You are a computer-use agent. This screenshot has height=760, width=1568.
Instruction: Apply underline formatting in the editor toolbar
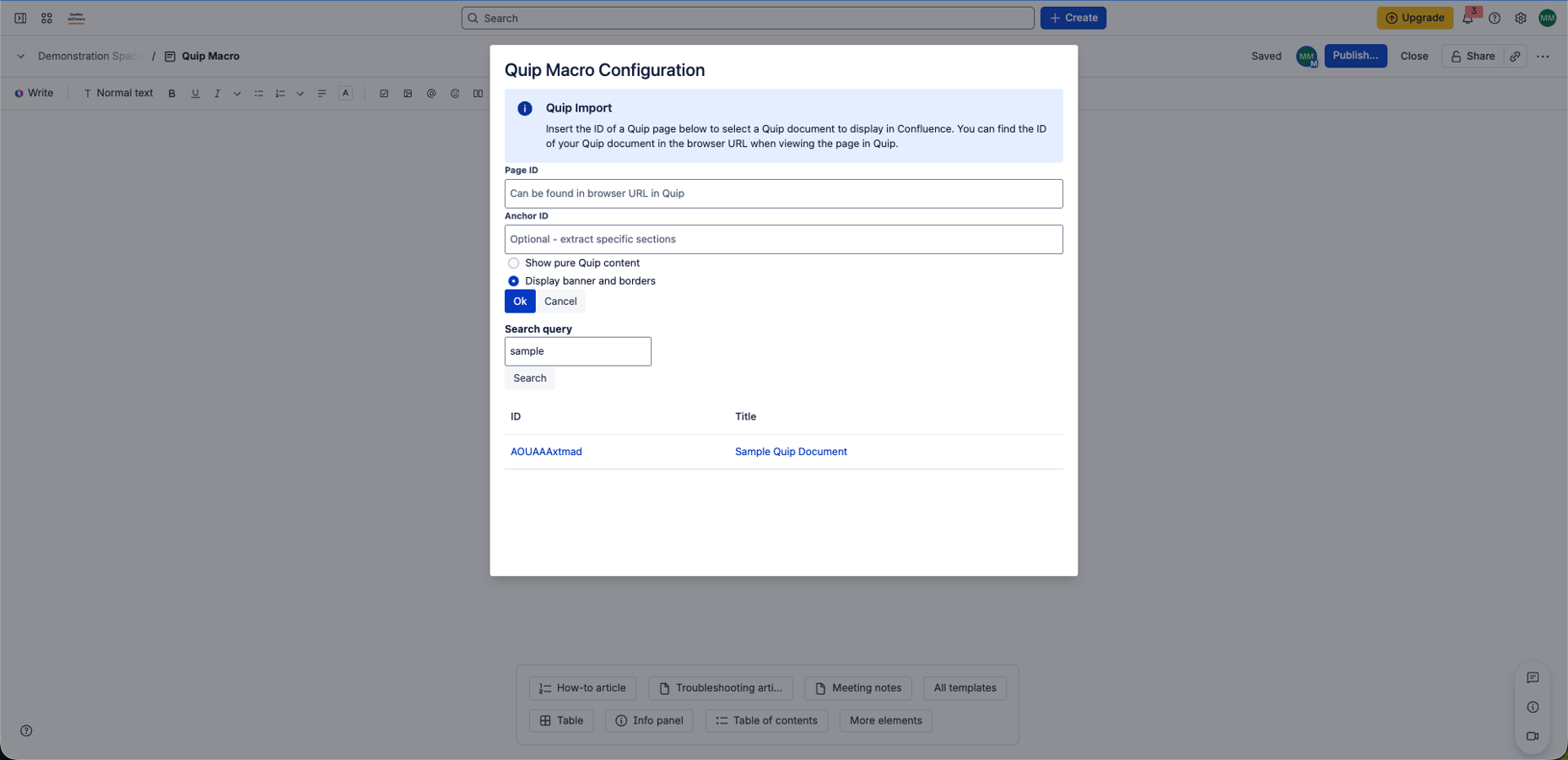(195, 94)
